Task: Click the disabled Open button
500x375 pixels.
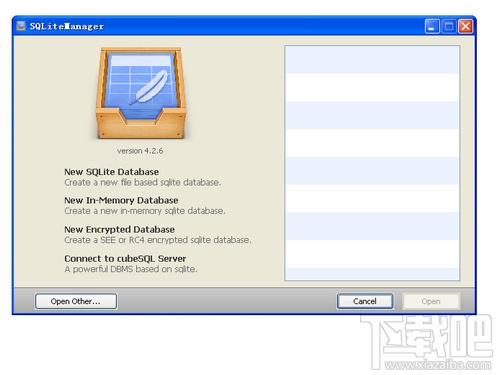Action: point(431,301)
